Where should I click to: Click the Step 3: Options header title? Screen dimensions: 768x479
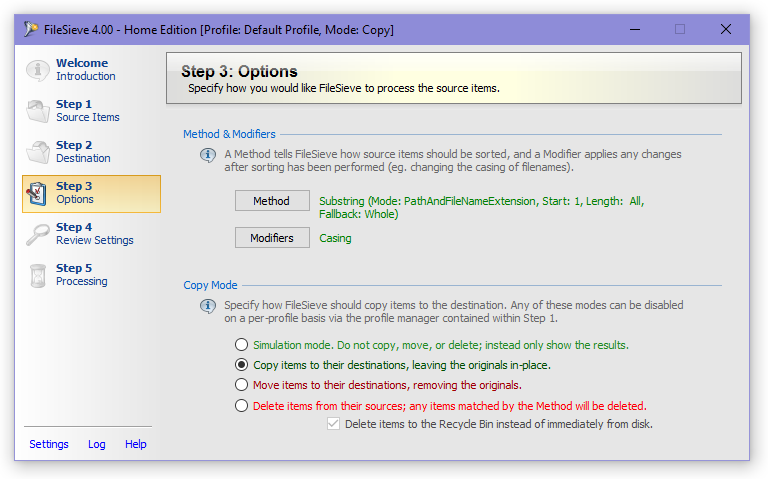(x=239, y=72)
